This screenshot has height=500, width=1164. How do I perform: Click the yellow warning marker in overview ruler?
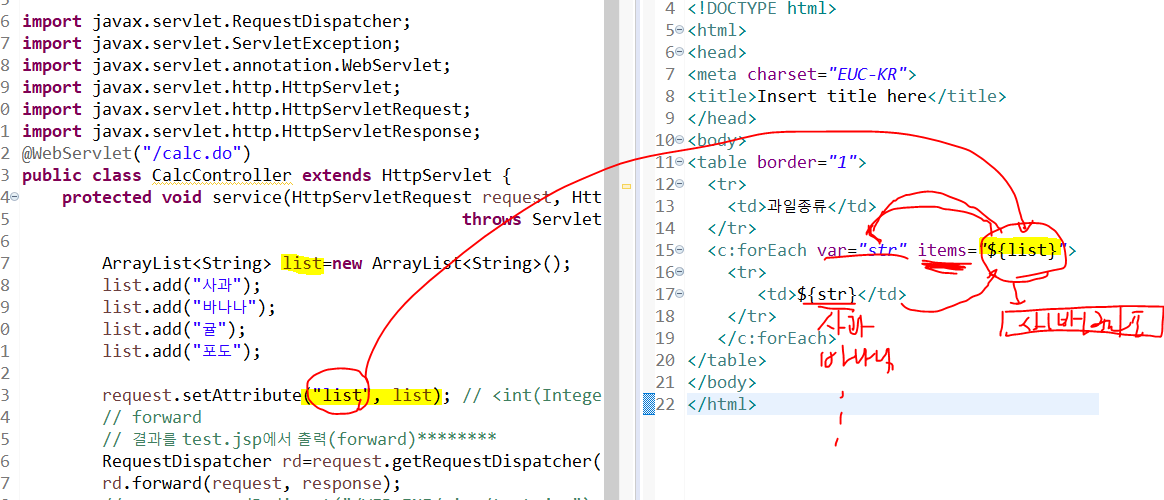tap(628, 188)
